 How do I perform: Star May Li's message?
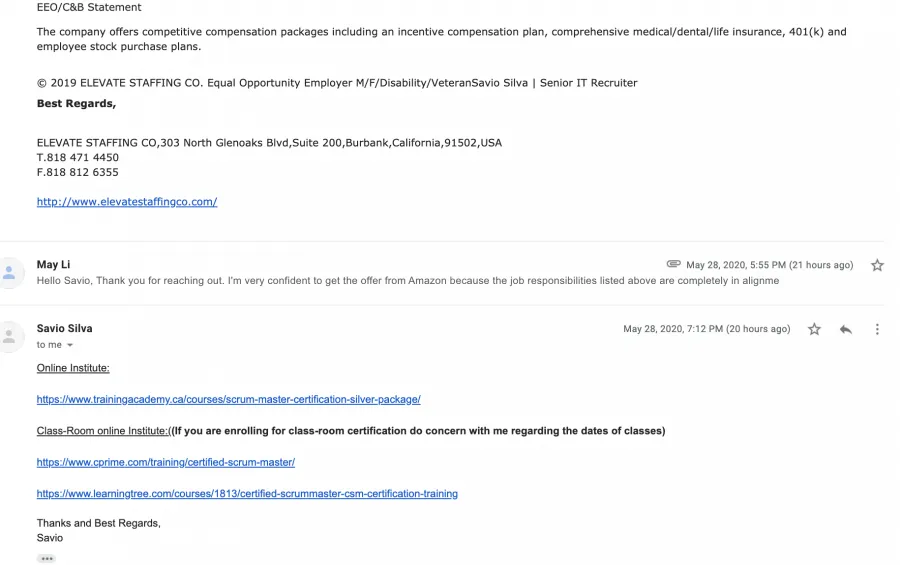877,265
